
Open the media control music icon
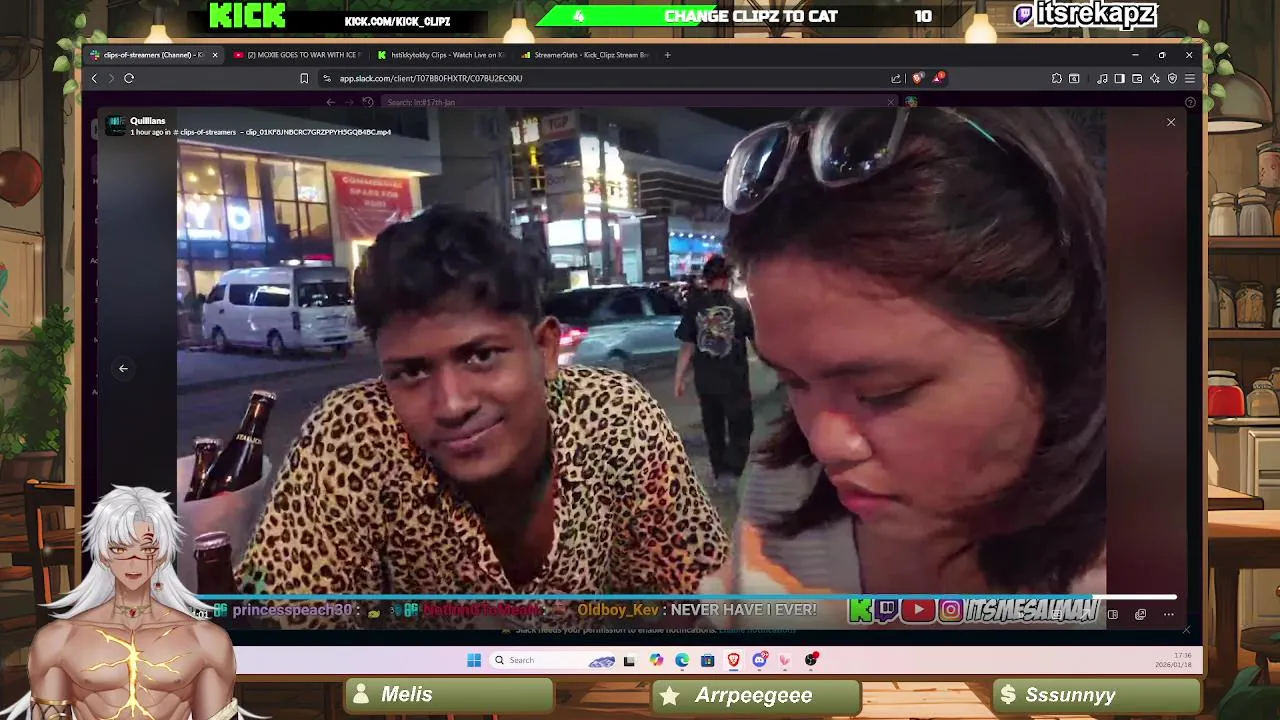click(1102, 78)
